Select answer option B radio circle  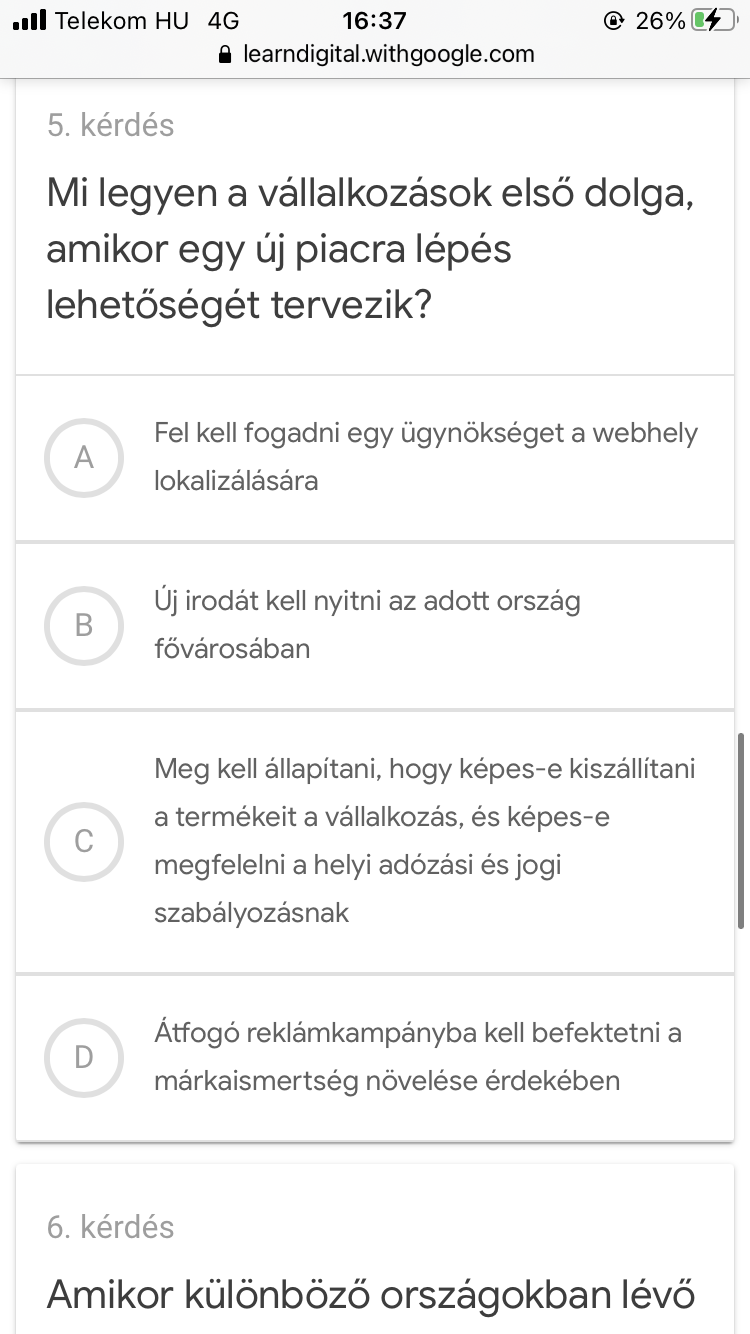click(84, 626)
